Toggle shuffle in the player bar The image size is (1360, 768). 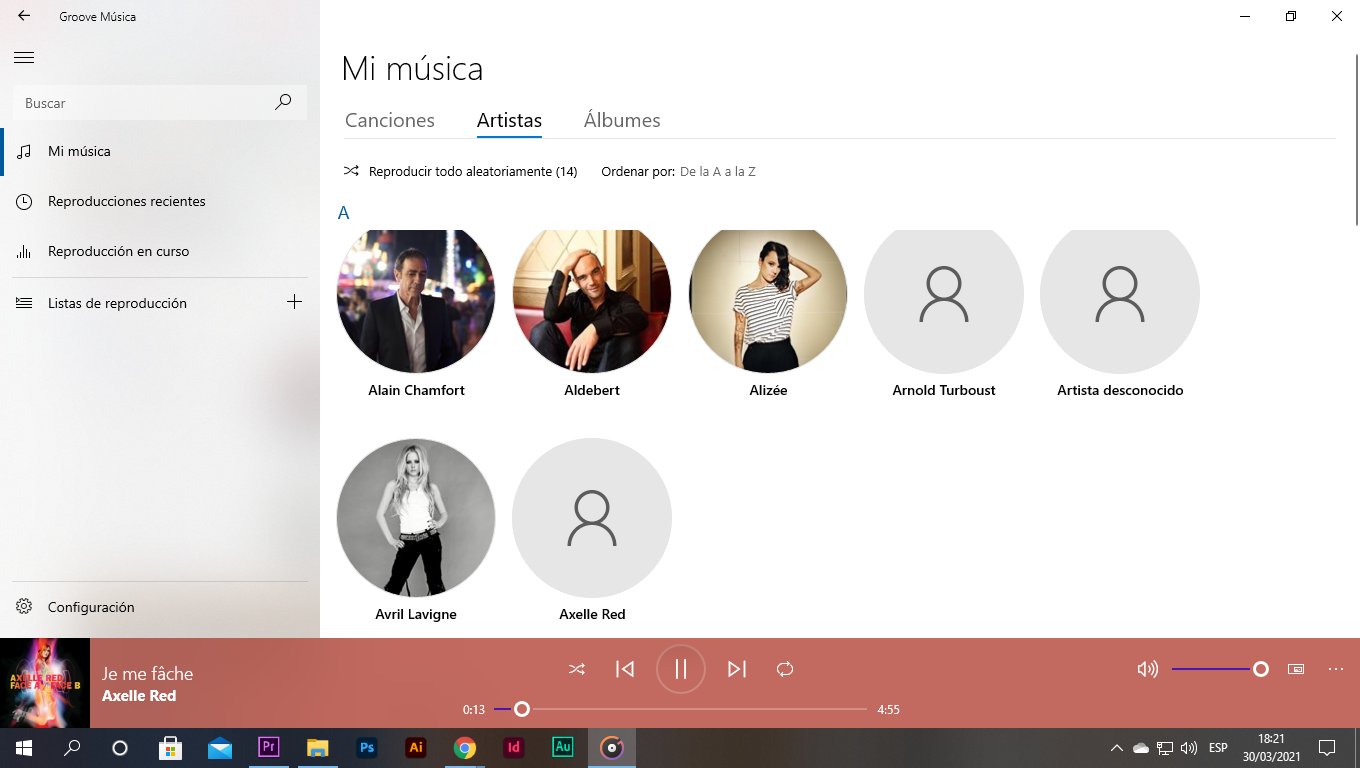pos(577,669)
